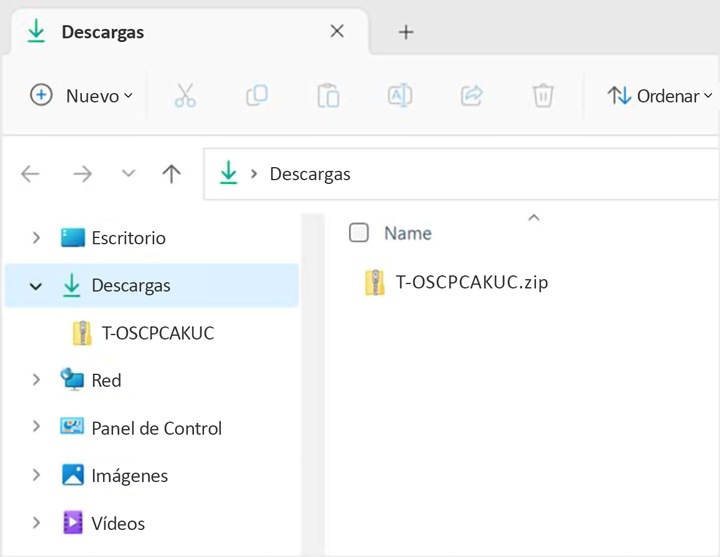
Task: Select Red in the navigation pane
Action: (106, 380)
